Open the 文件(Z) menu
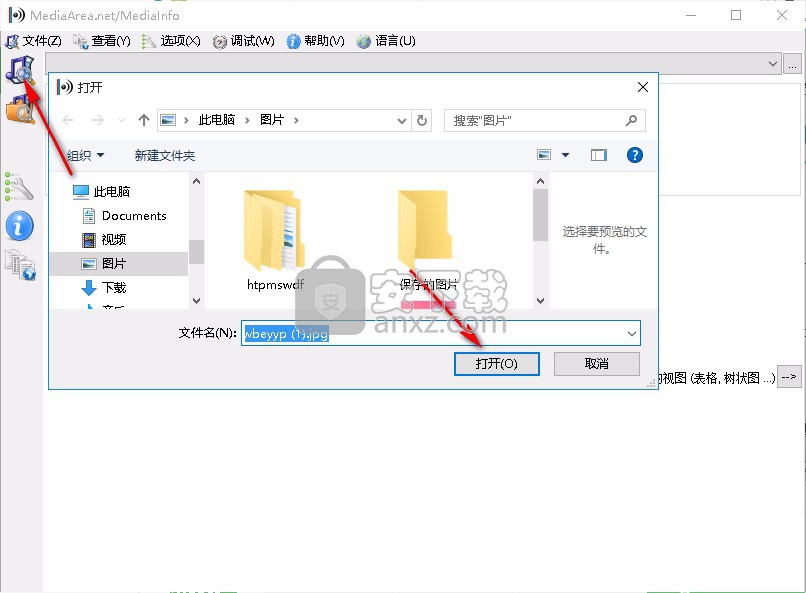 (x=34, y=41)
